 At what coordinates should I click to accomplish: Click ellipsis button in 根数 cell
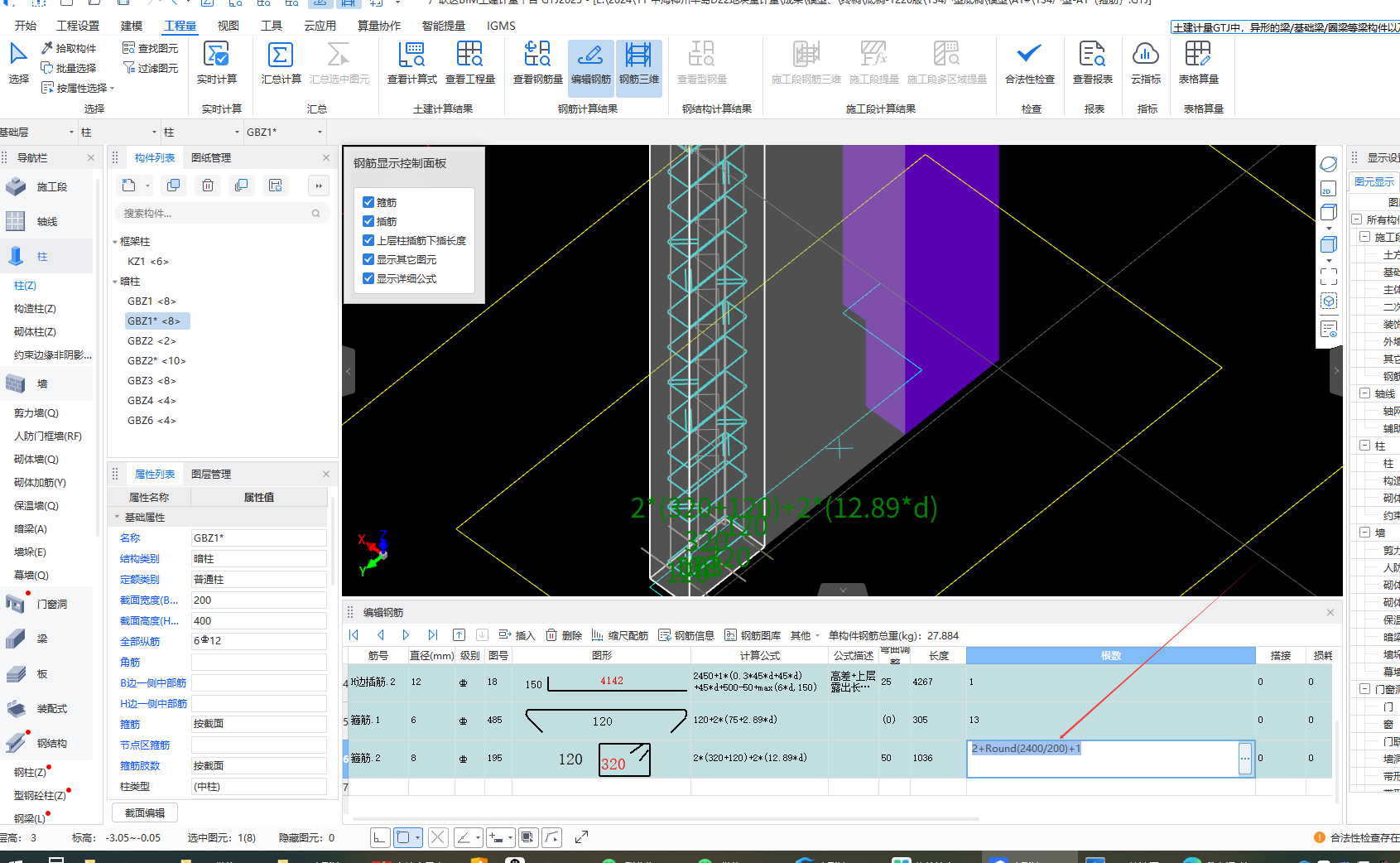[x=1244, y=759]
